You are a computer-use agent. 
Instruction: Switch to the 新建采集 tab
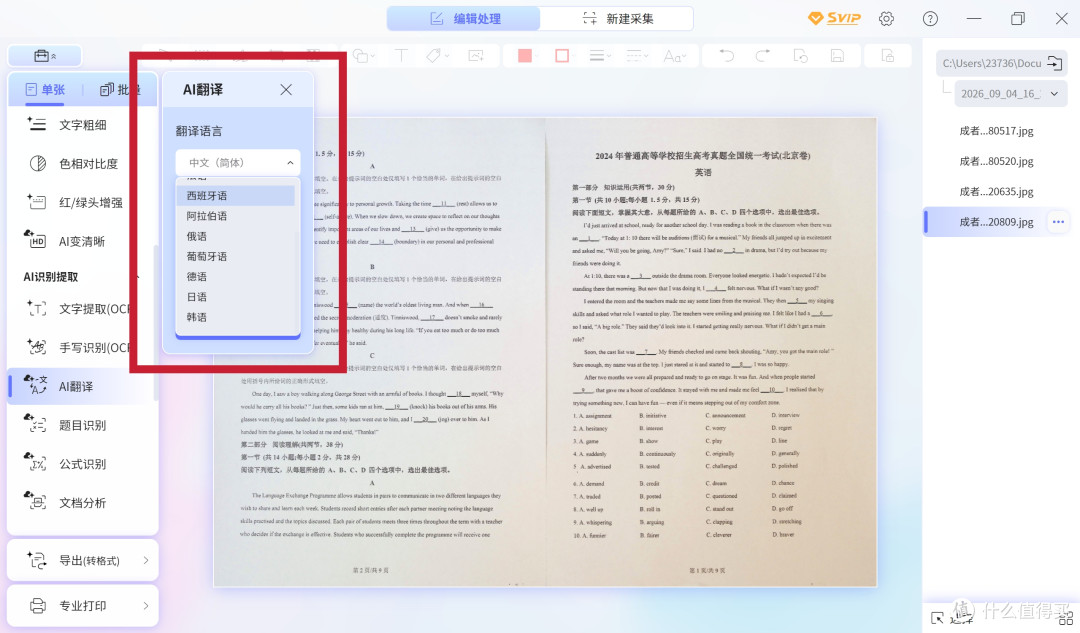[617, 19]
